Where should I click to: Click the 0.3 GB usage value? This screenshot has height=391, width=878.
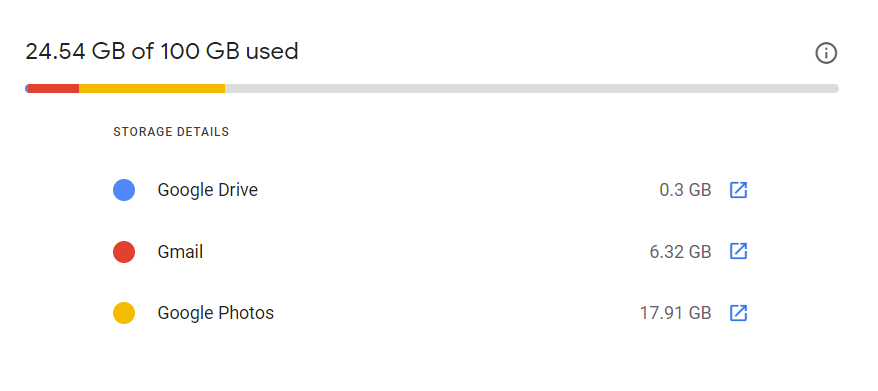click(x=685, y=190)
